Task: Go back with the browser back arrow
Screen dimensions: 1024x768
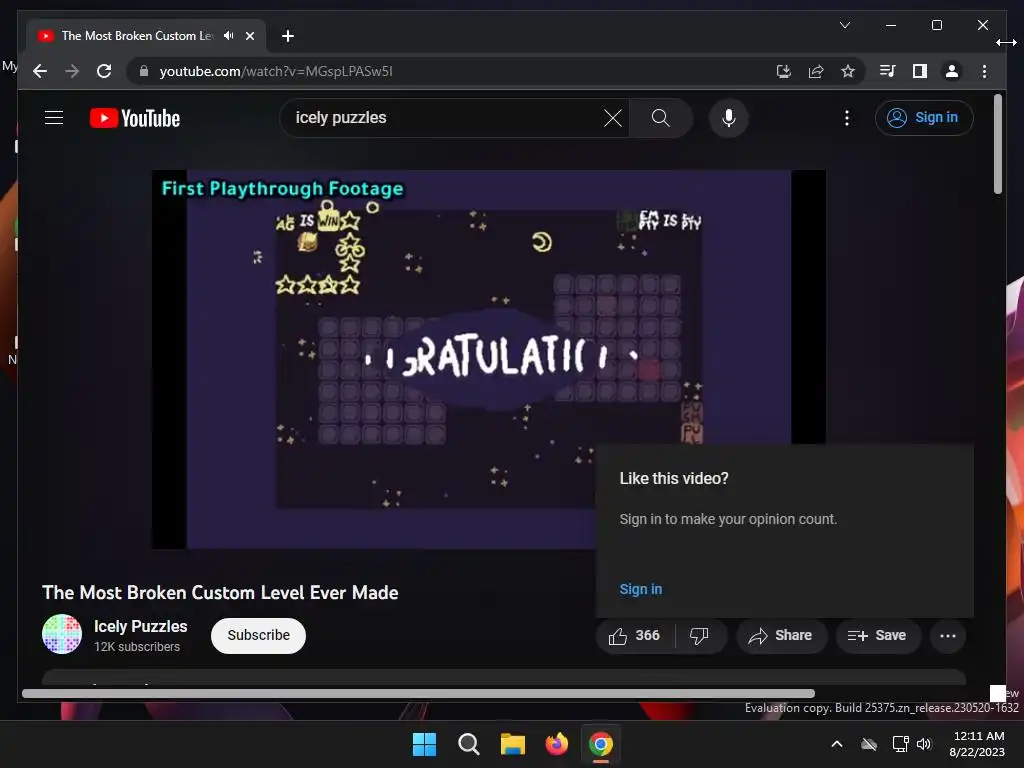Action: tap(40, 71)
